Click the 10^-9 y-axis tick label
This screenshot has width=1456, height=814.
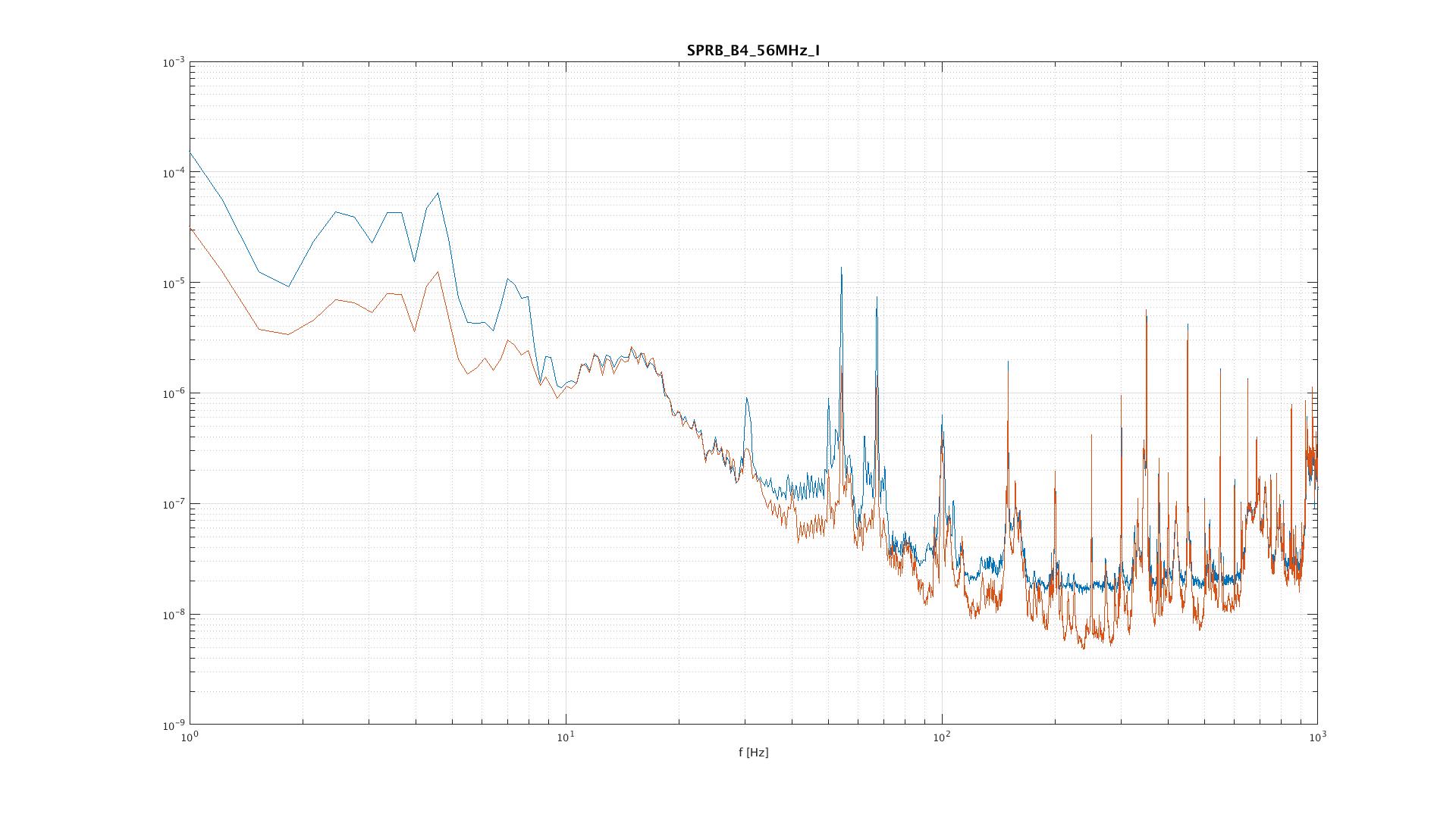tap(174, 725)
